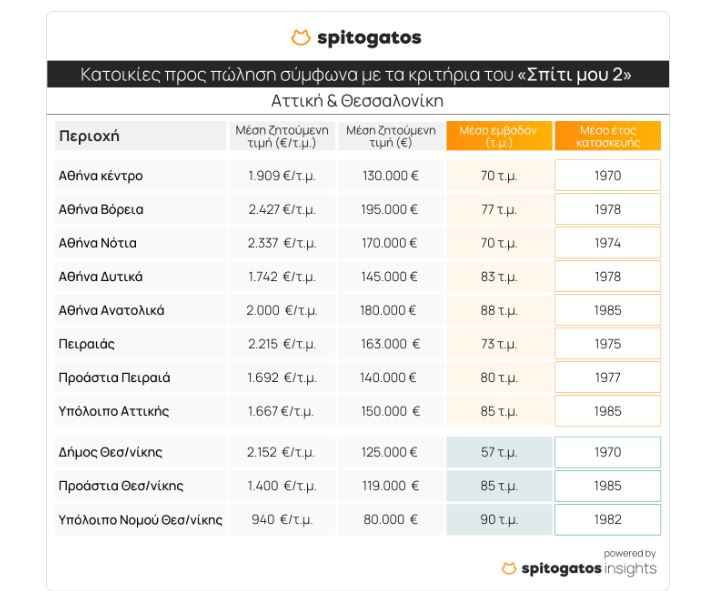Click the Αττική & Θεσσαλονίκη subtitle

pyautogui.click(x=357, y=101)
